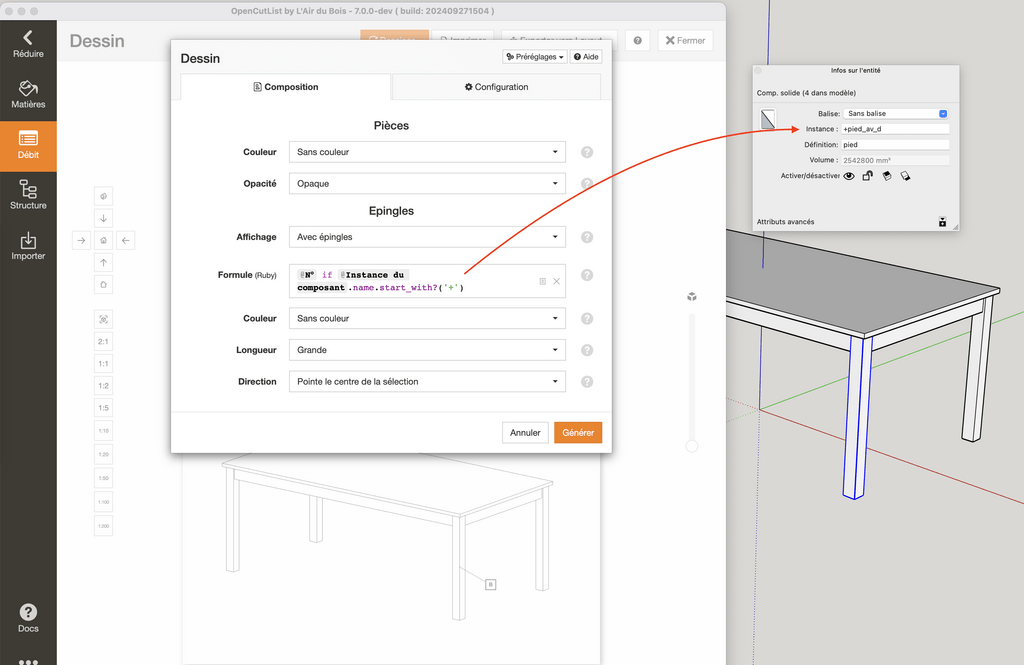Click the help icon next to Affichage
1024x665 pixels.
pos(587,237)
